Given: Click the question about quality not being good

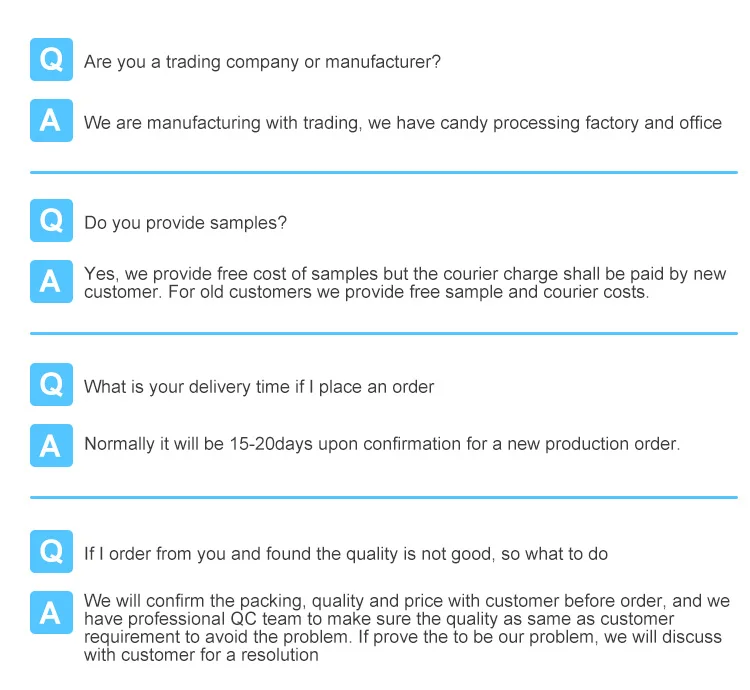Looking at the screenshot, I should pyautogui.click(x=346, y=553).
